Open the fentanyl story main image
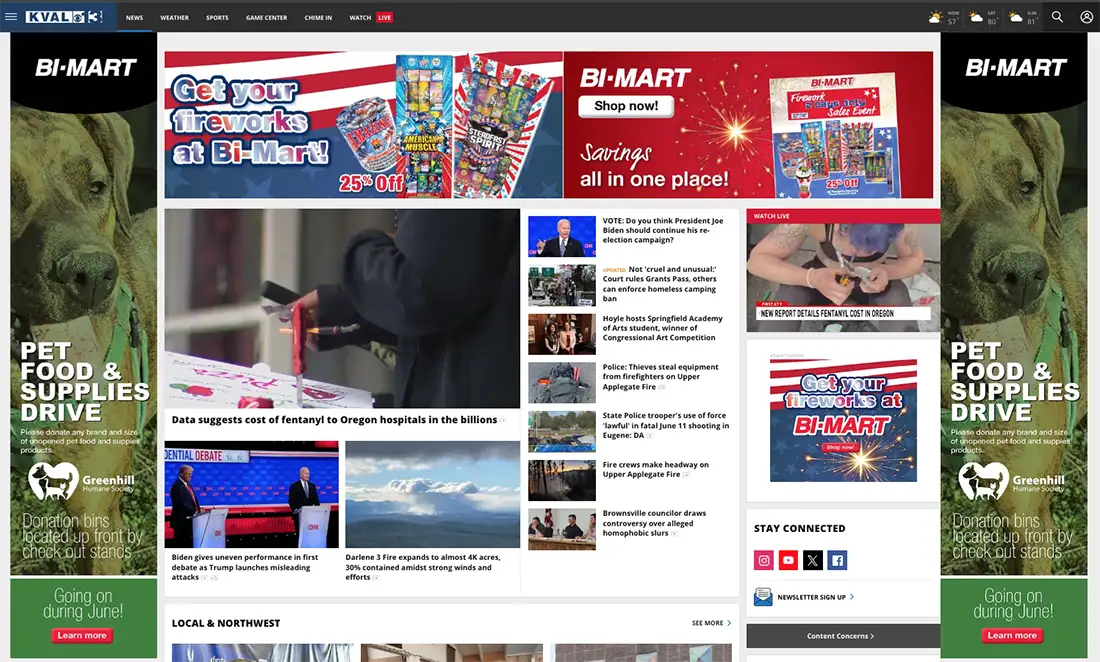The width and height of the screenshot is (1100, 662). (342, 308)
